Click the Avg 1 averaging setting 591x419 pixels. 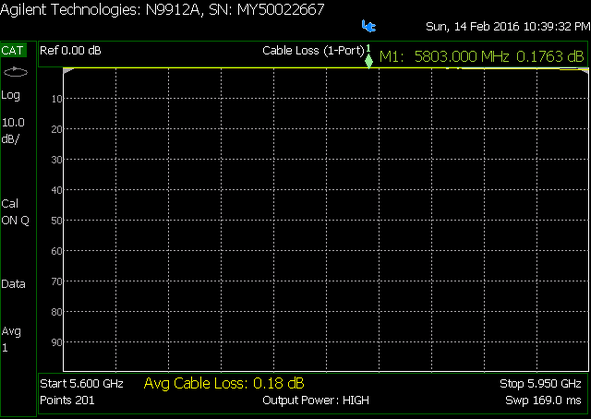pyautogui.click(x=11, y=339)
